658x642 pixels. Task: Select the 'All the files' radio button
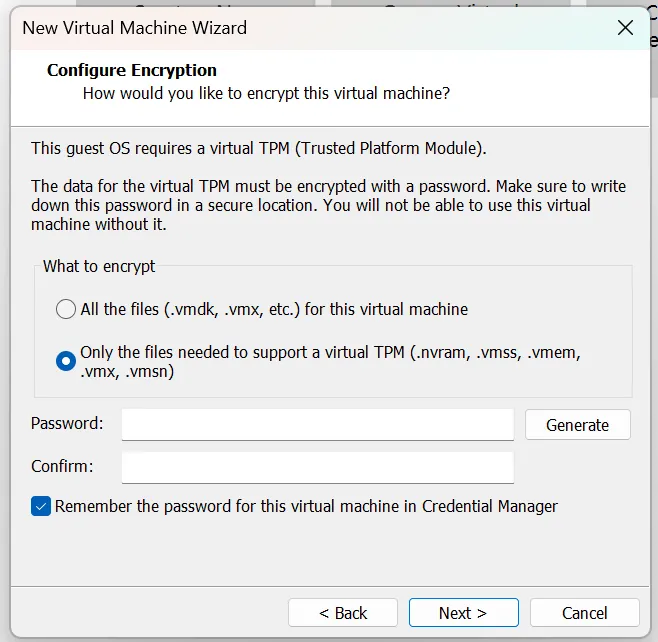pos(65,309)
